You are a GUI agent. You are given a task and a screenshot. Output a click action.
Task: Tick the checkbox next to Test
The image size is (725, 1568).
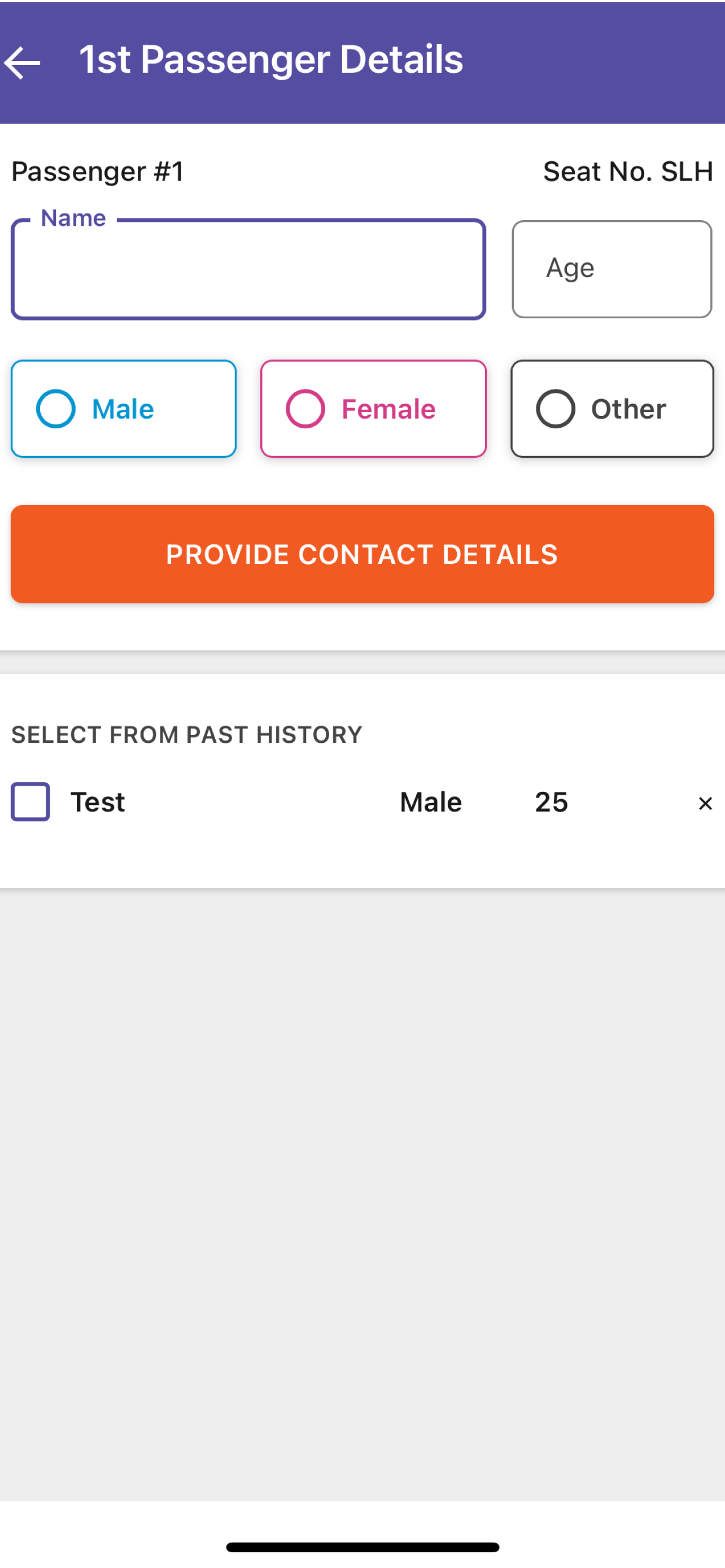click(30, 801)
